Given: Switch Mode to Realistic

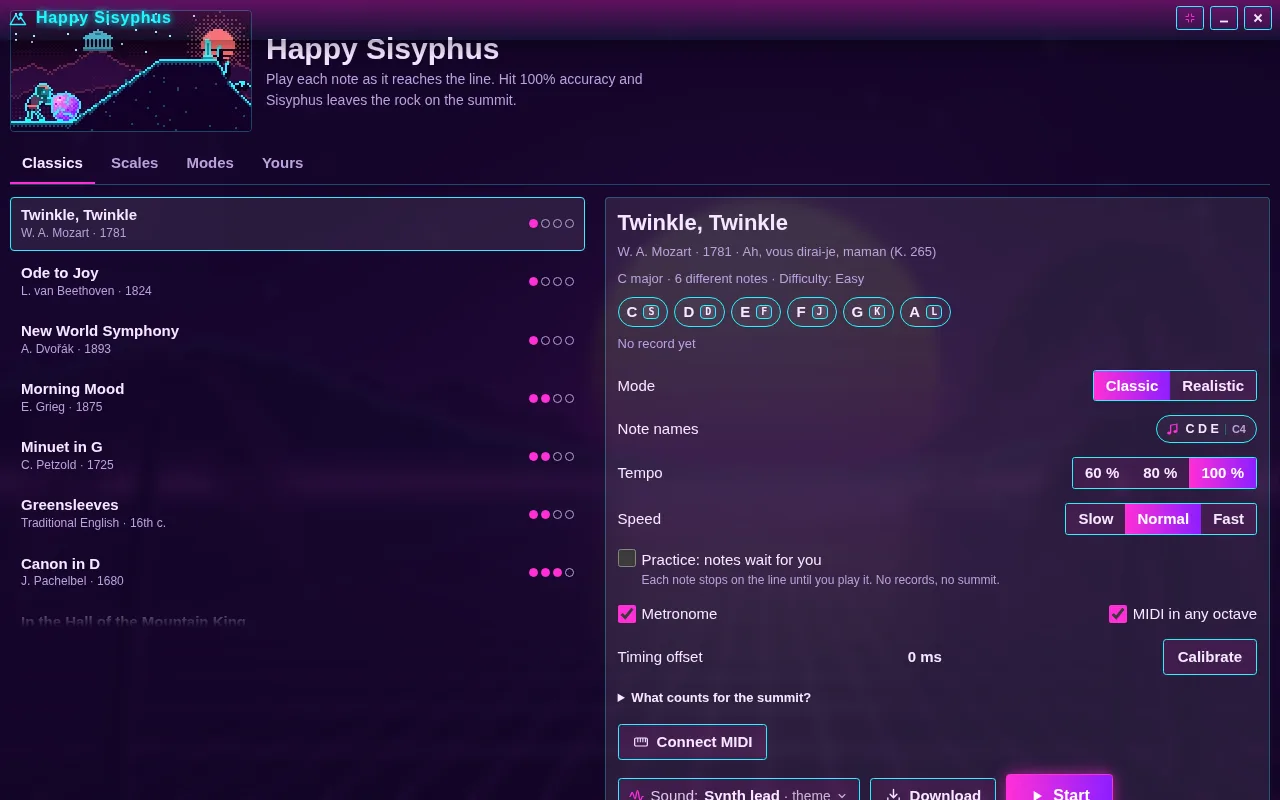Looking at the screenshot, I should point(1213,386).
